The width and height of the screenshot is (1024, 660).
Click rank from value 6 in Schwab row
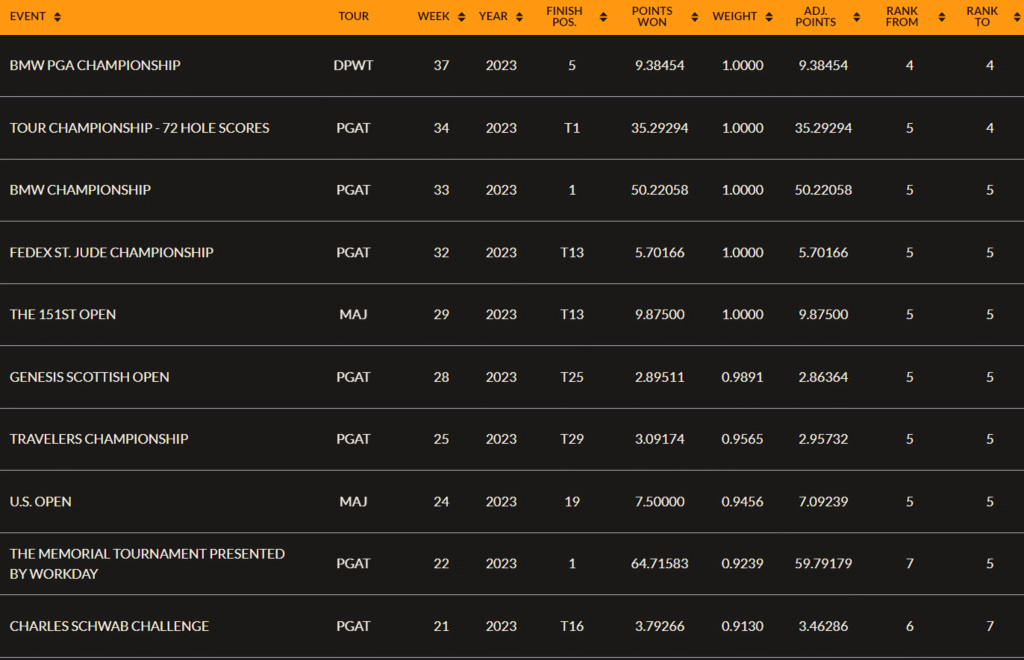pyautogui.click(x=910, y=627)
